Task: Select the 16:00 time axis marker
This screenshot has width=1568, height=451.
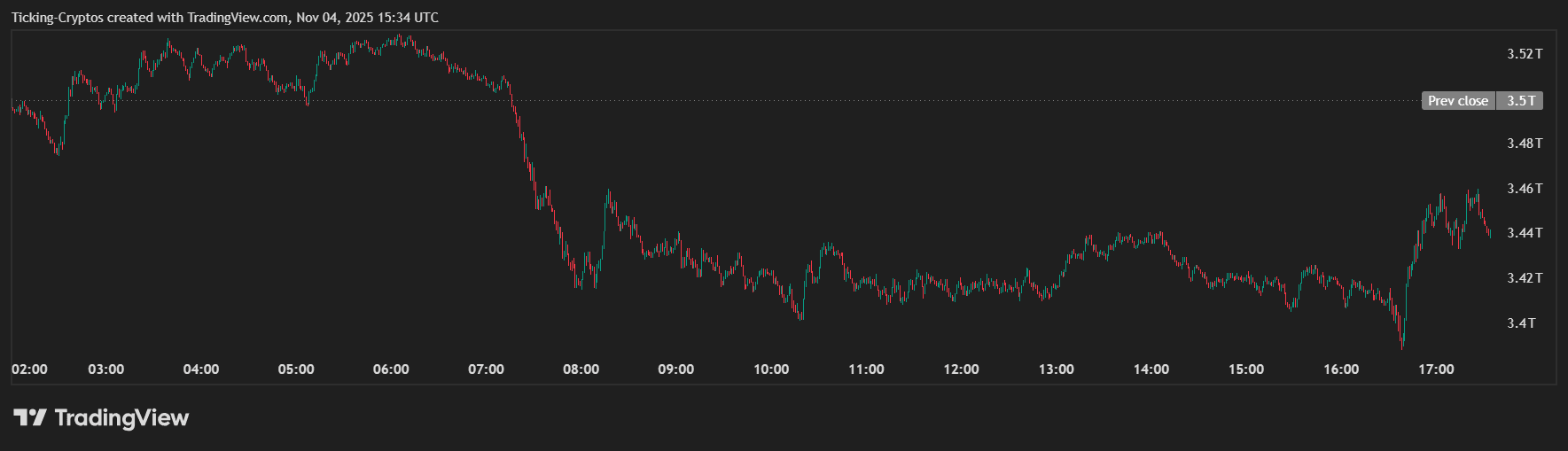Action: pos(1341,369)
